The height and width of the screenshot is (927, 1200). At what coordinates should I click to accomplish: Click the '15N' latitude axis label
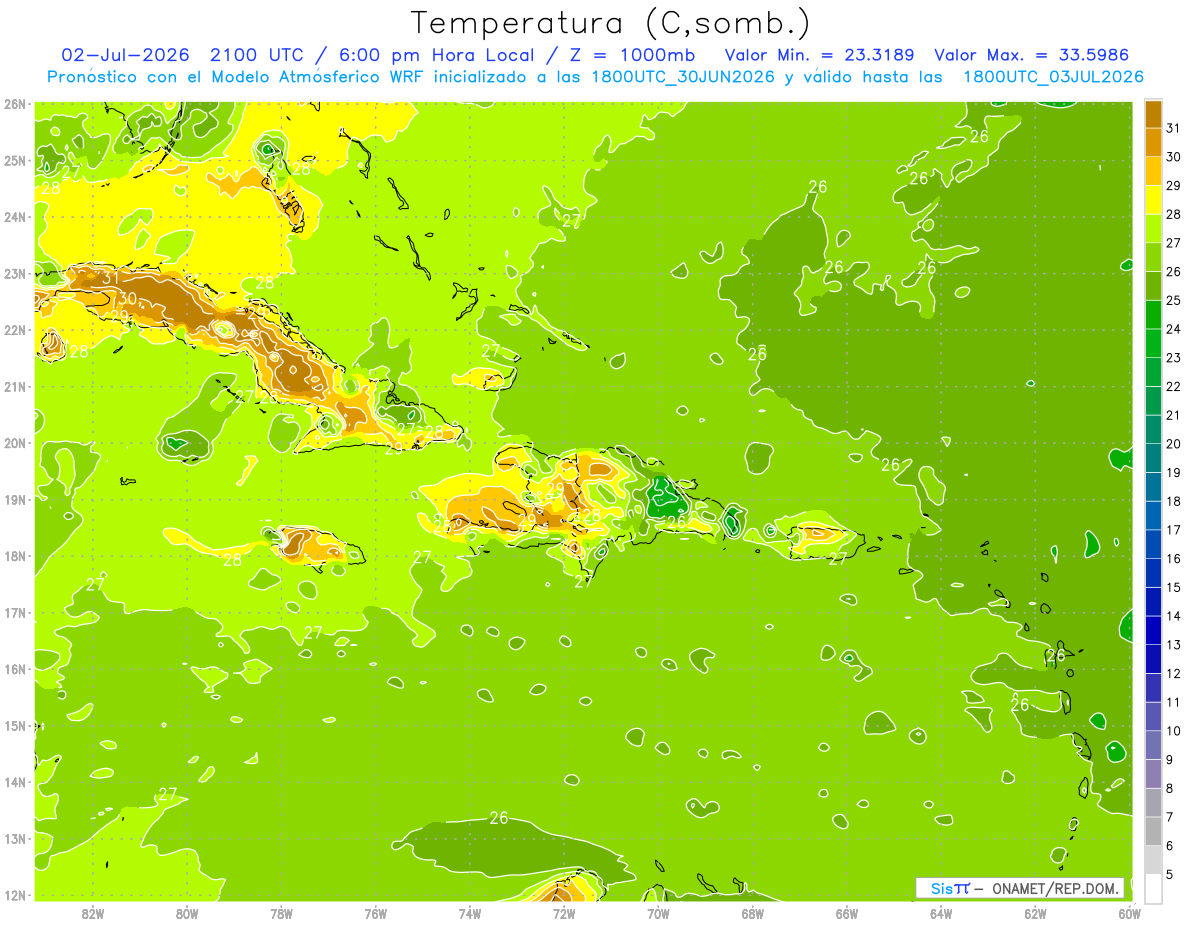14,726
